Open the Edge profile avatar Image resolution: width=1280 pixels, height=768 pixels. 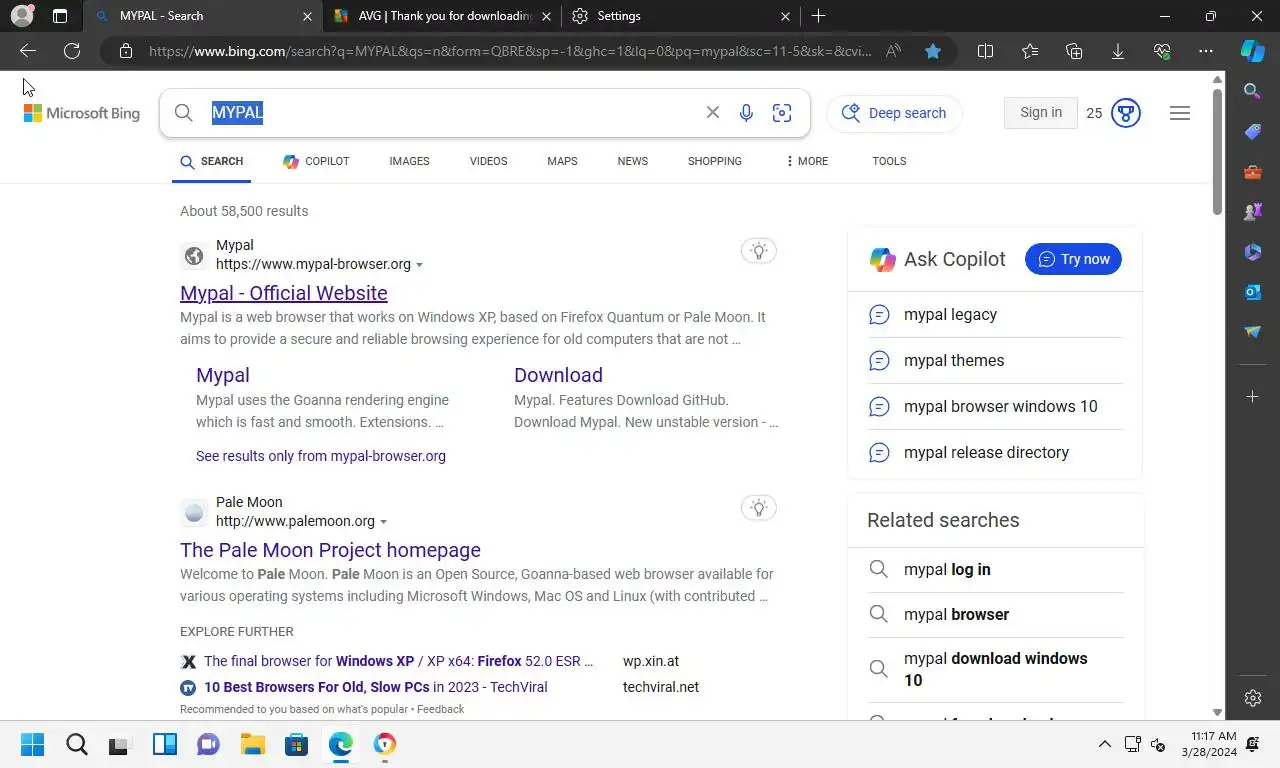coord(22,16)
